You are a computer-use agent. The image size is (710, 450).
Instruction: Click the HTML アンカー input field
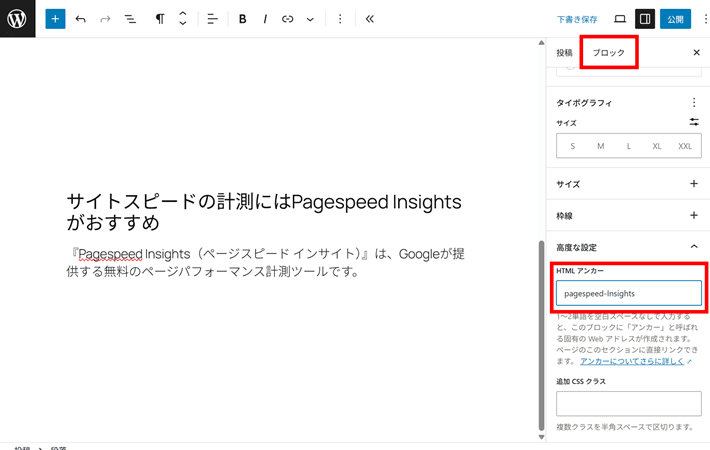[628, 293]
